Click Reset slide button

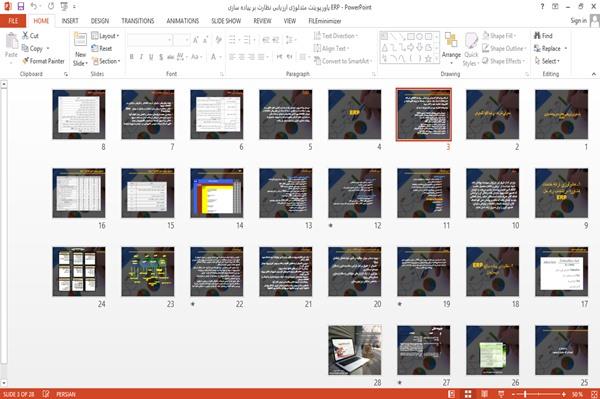102,48
